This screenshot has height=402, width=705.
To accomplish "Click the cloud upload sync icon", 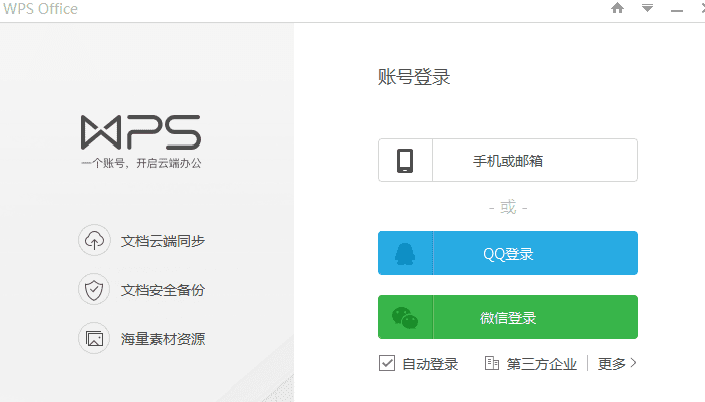I will tap(94, 241).
